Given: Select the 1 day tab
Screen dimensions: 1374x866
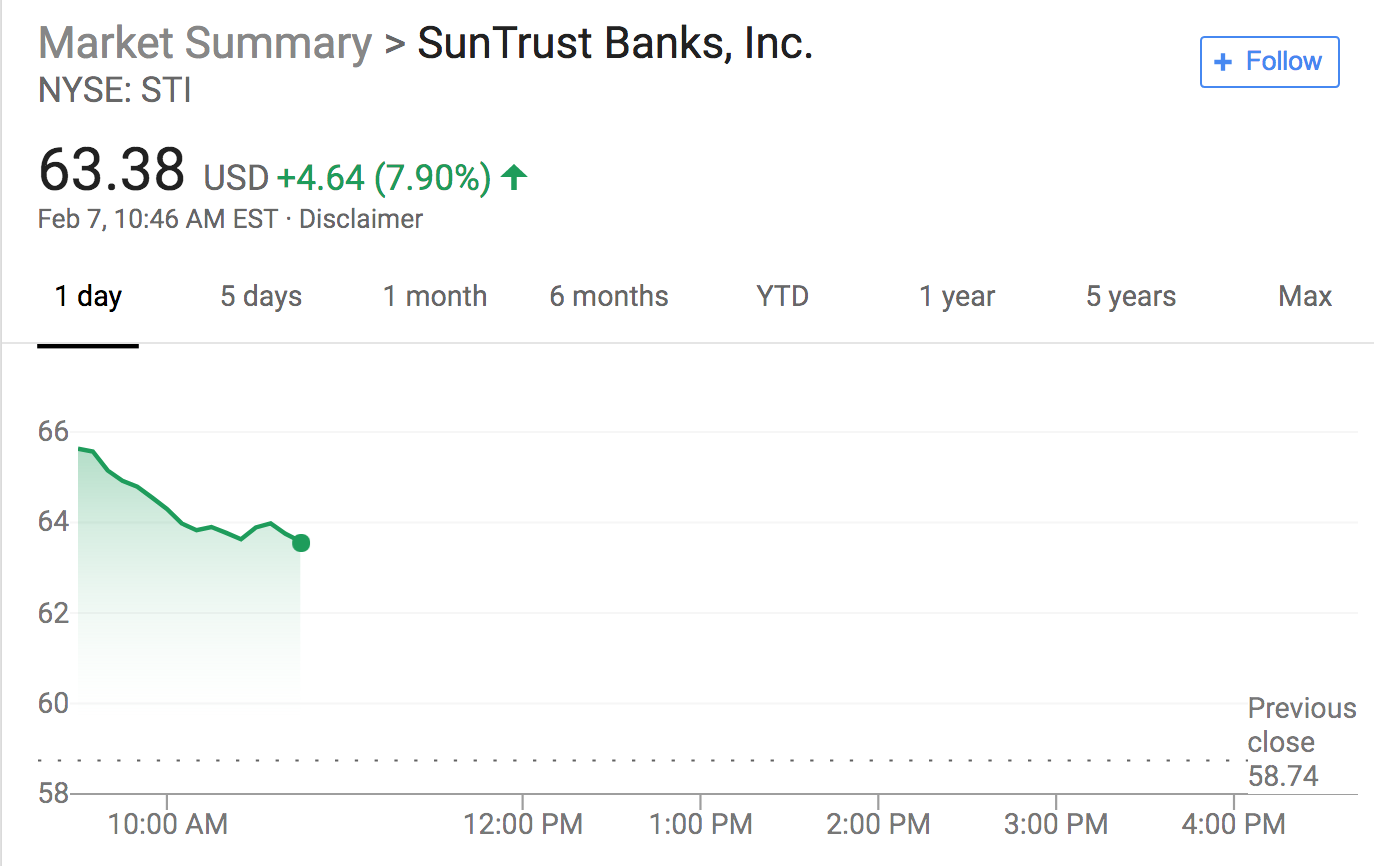Looking at the screenshot, I should point(88,296).
